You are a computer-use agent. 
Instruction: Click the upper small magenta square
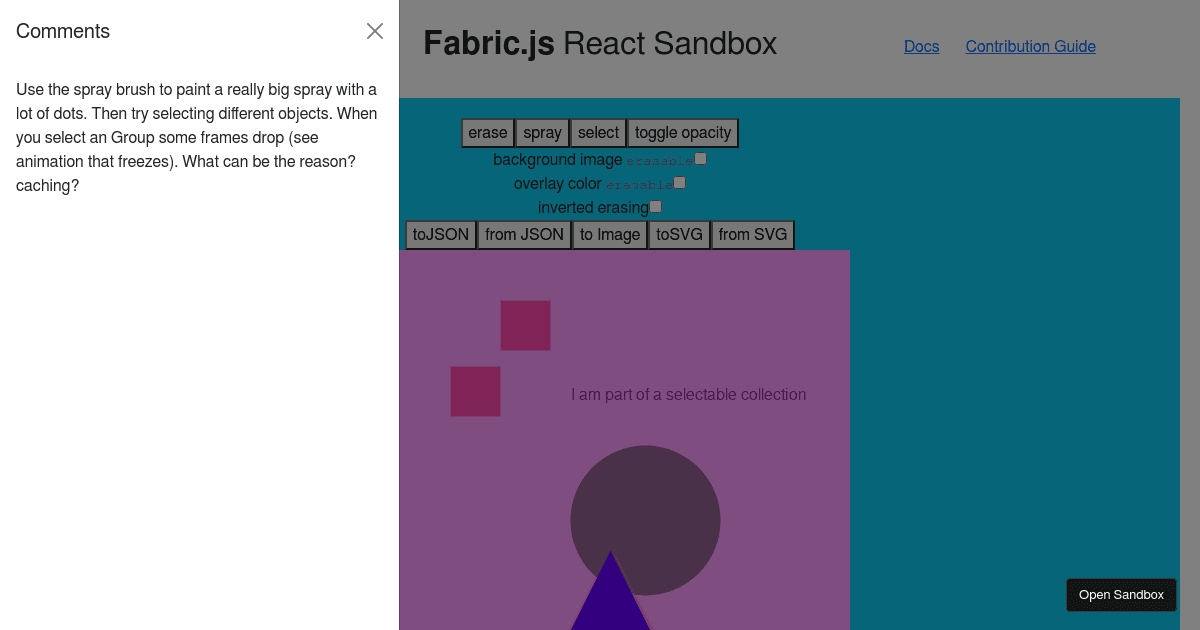525,325
